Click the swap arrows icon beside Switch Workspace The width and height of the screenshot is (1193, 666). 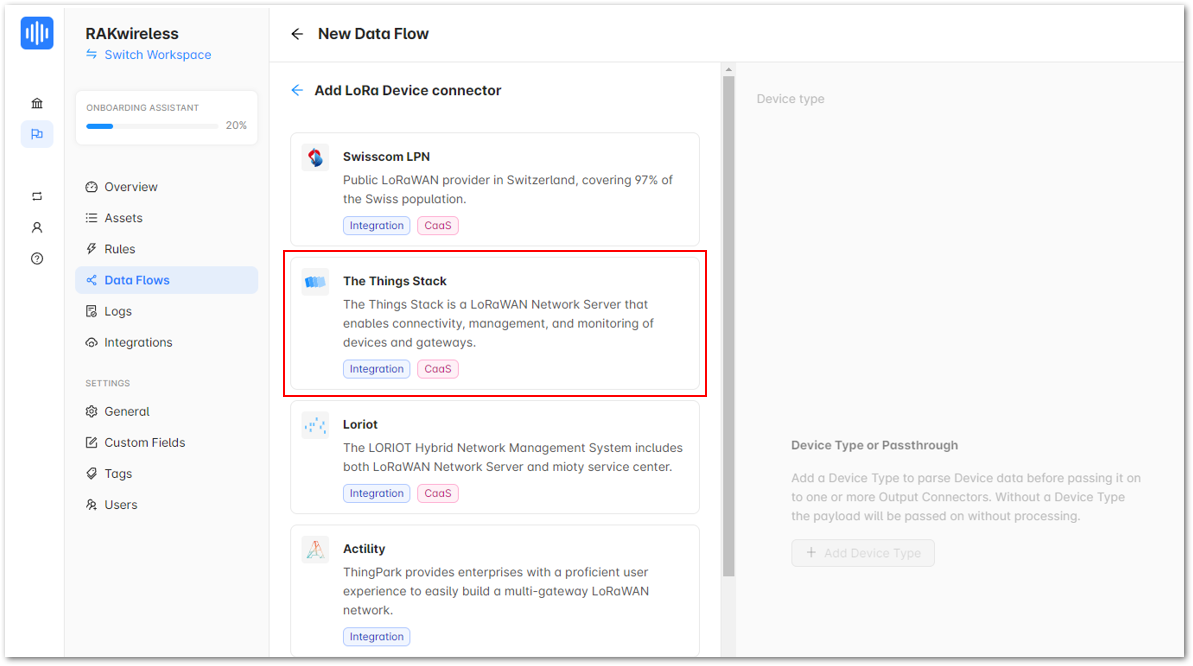[x=91, y=55]
